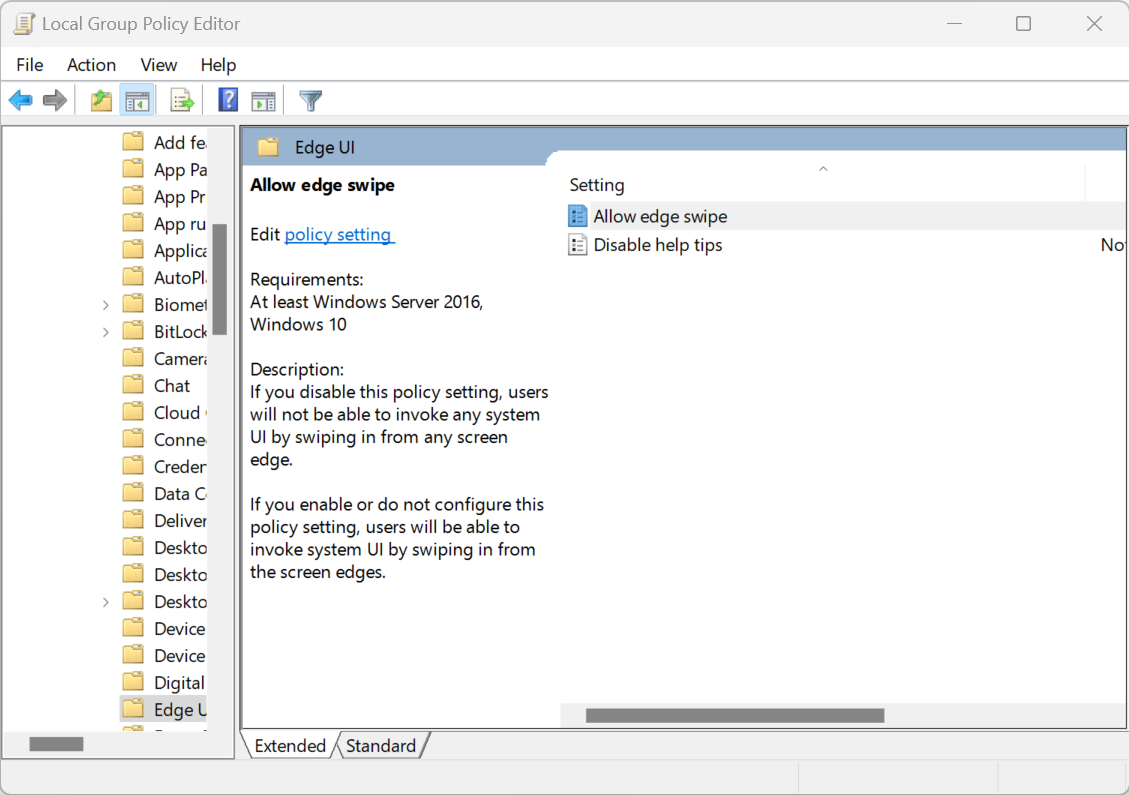Select the Creder tree item
1129x795 pixels.
pyautogui.click(x=180, y=467)
